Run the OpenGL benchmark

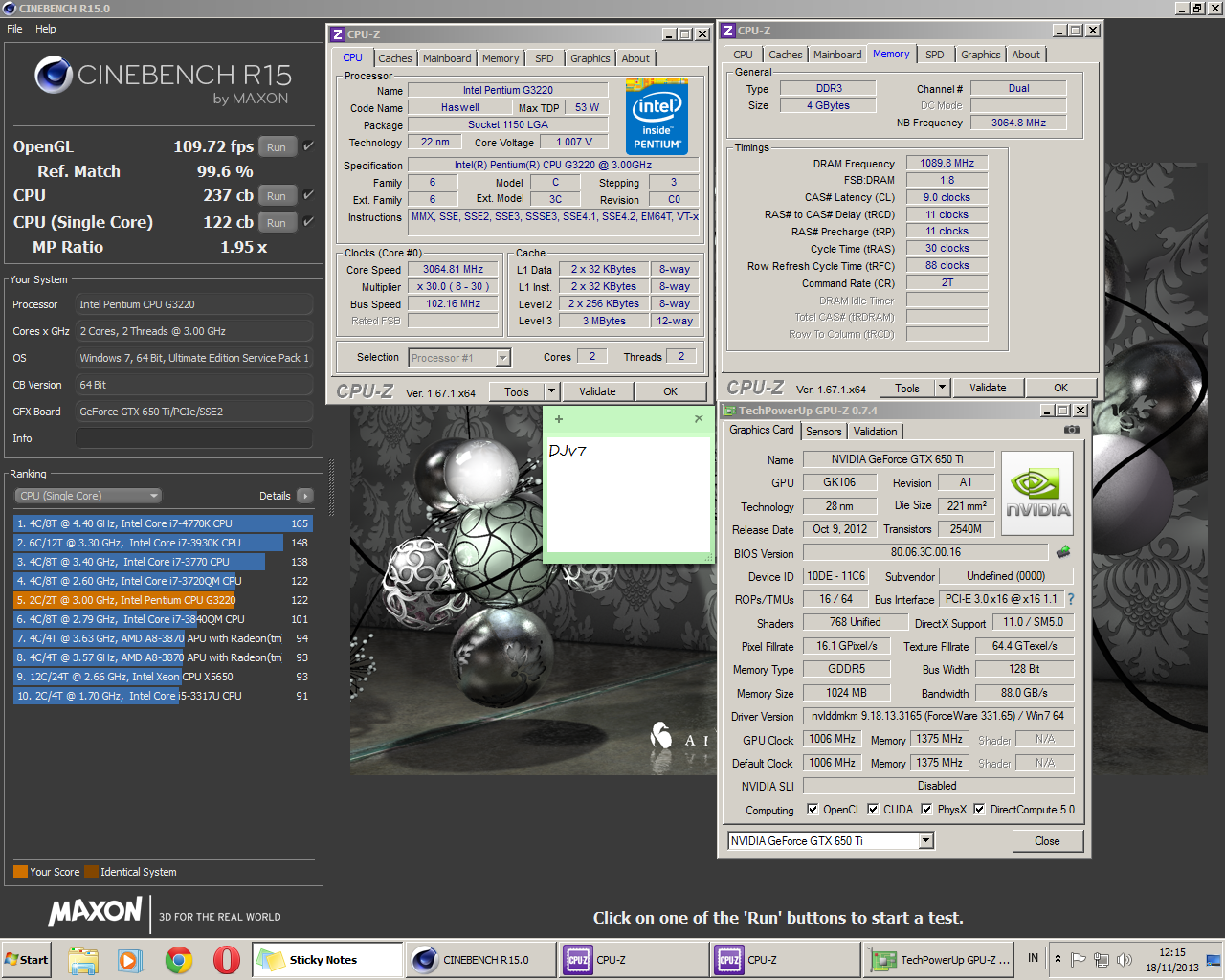277,147
